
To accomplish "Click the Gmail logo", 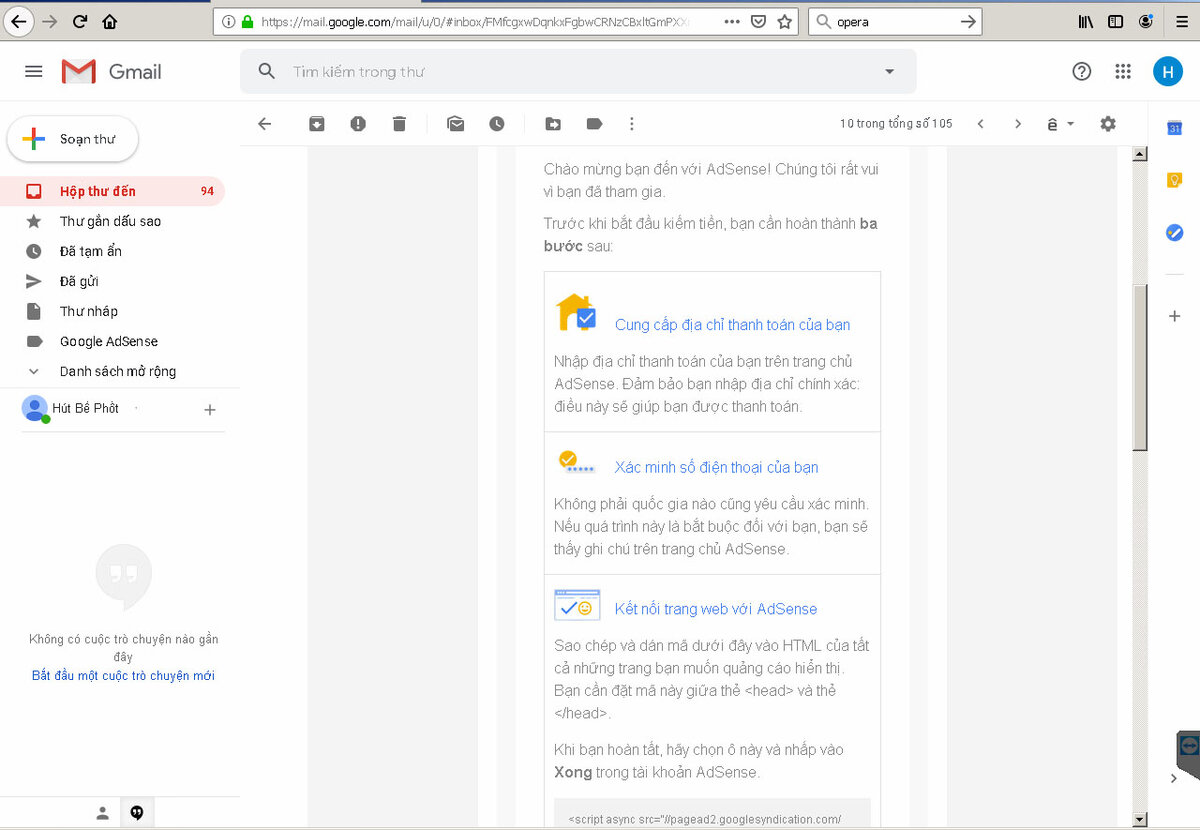I will point(111,71).
